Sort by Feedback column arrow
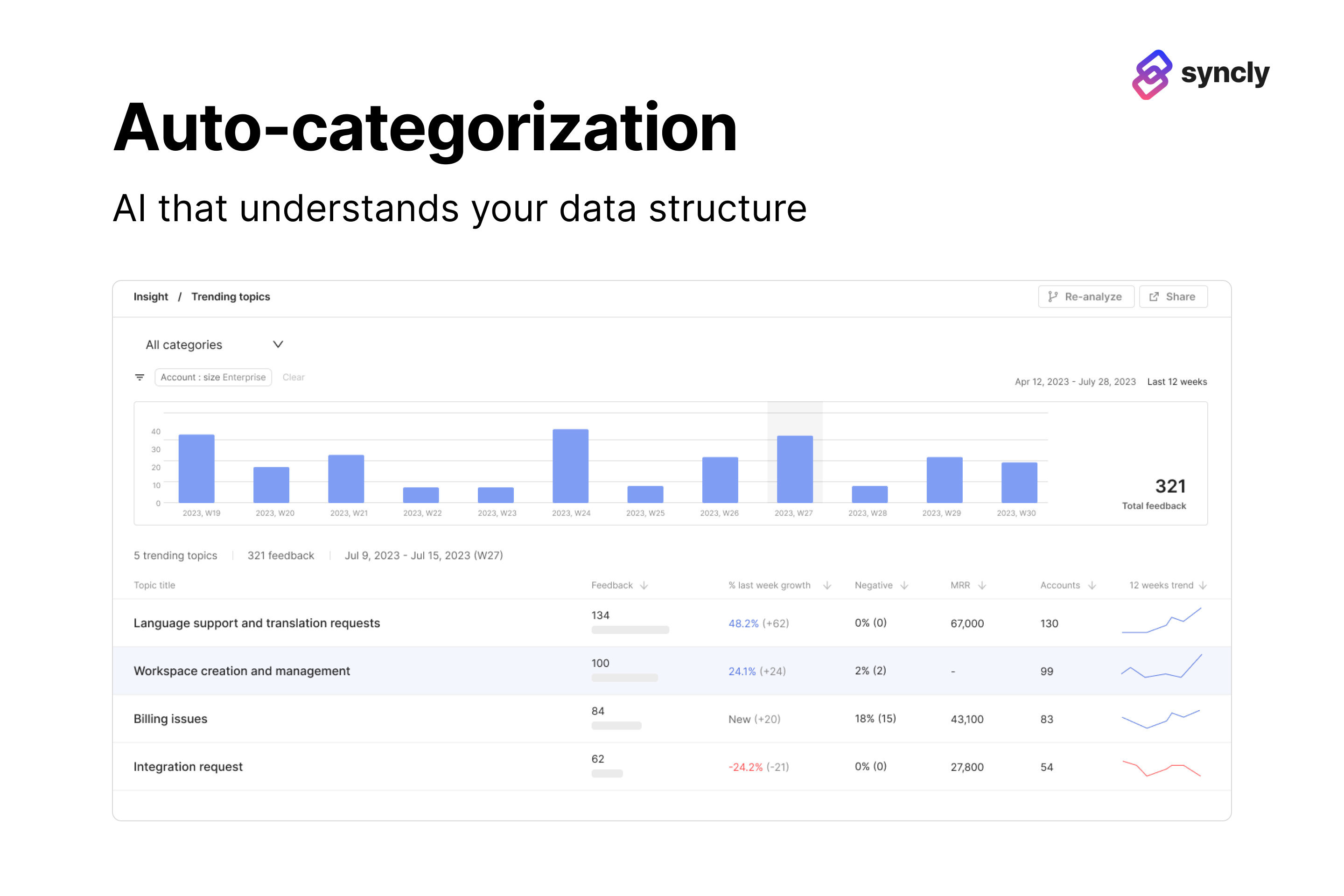Viewport: 1344px width, 896px height. [x=644, y=585]
